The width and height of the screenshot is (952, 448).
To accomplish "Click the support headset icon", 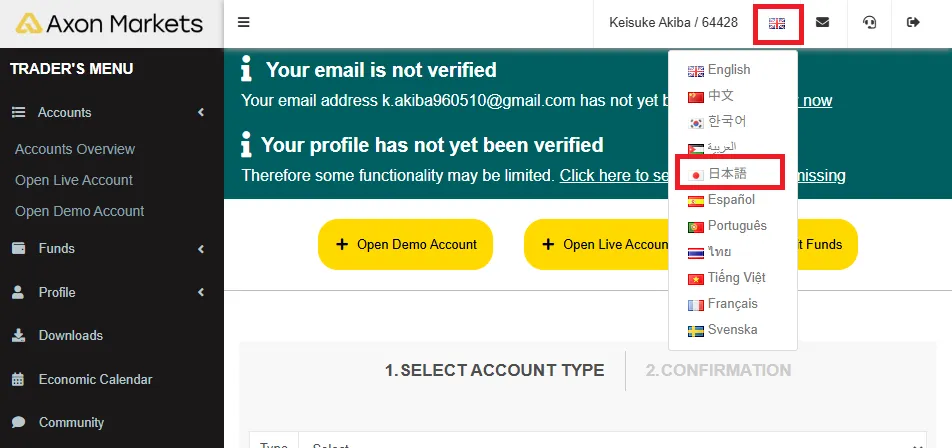I will click(868, 23).
